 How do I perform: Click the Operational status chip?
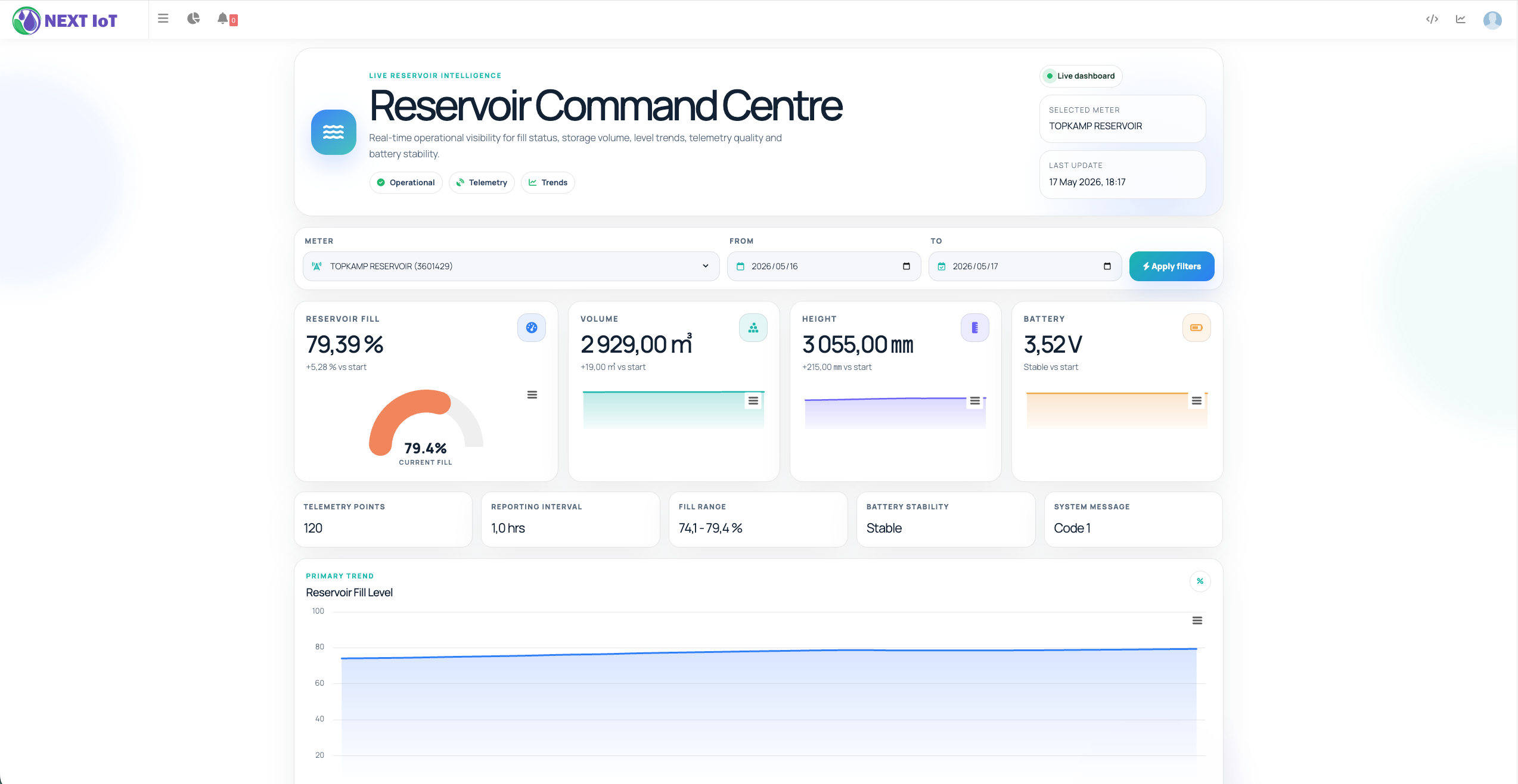click(406, 182)
